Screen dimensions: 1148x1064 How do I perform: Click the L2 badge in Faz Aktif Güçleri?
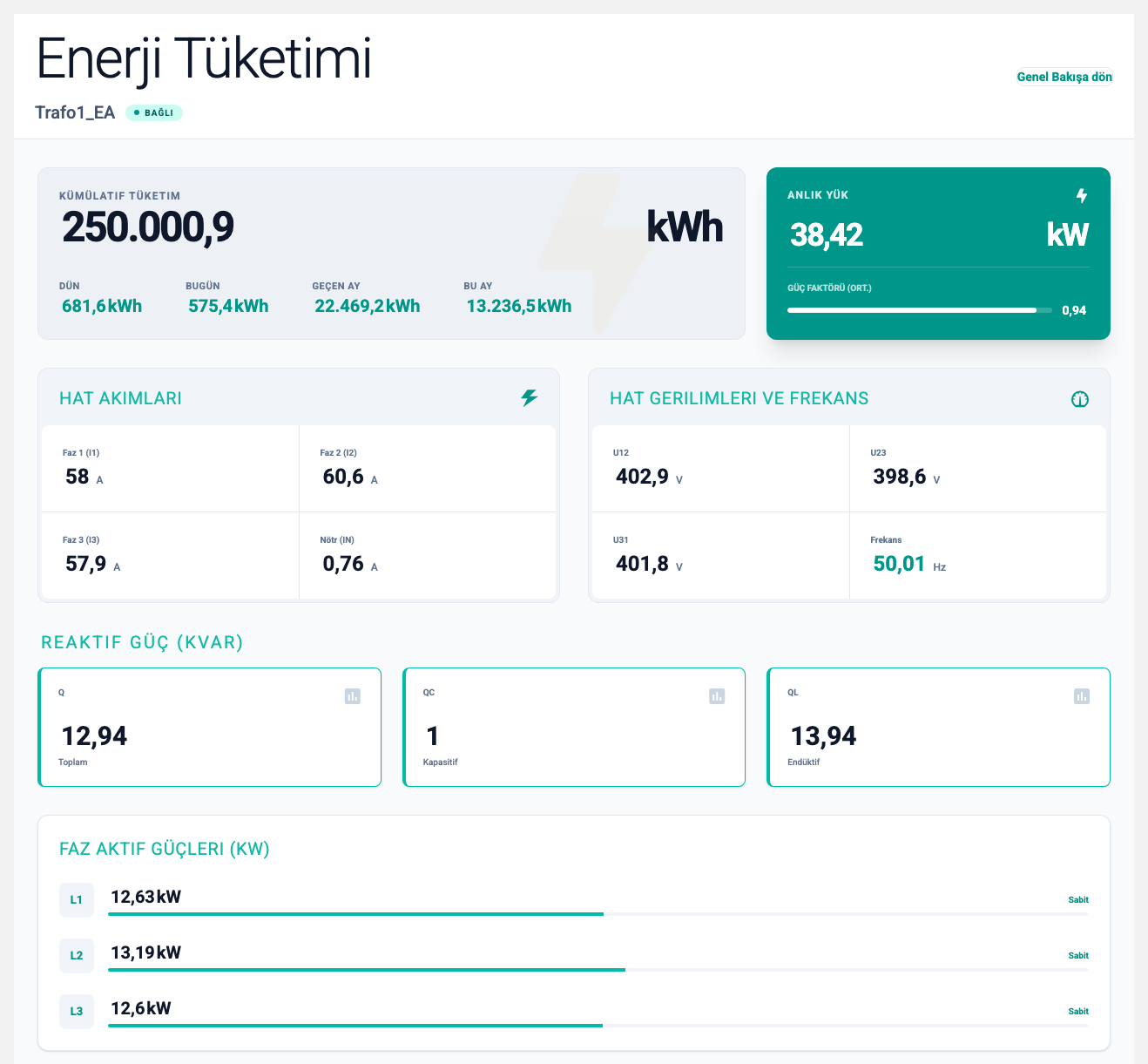(77, 955)
